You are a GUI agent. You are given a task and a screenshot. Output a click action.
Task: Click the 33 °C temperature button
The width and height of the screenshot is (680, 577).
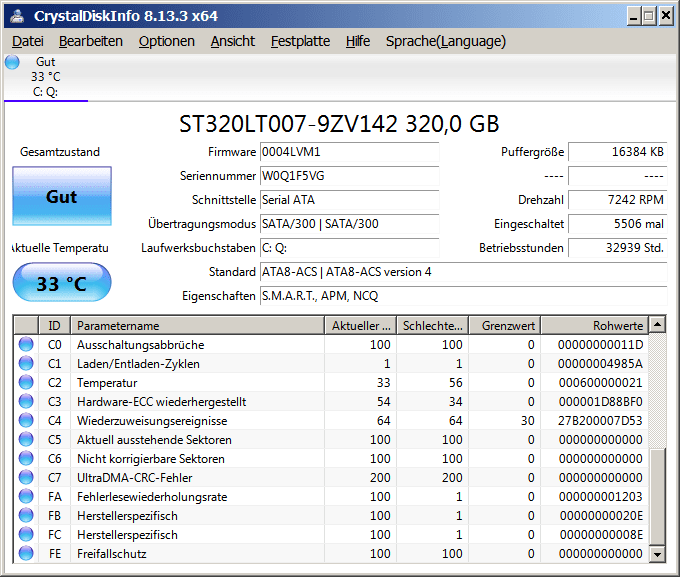pyautogui.click(x=62, y=282)
